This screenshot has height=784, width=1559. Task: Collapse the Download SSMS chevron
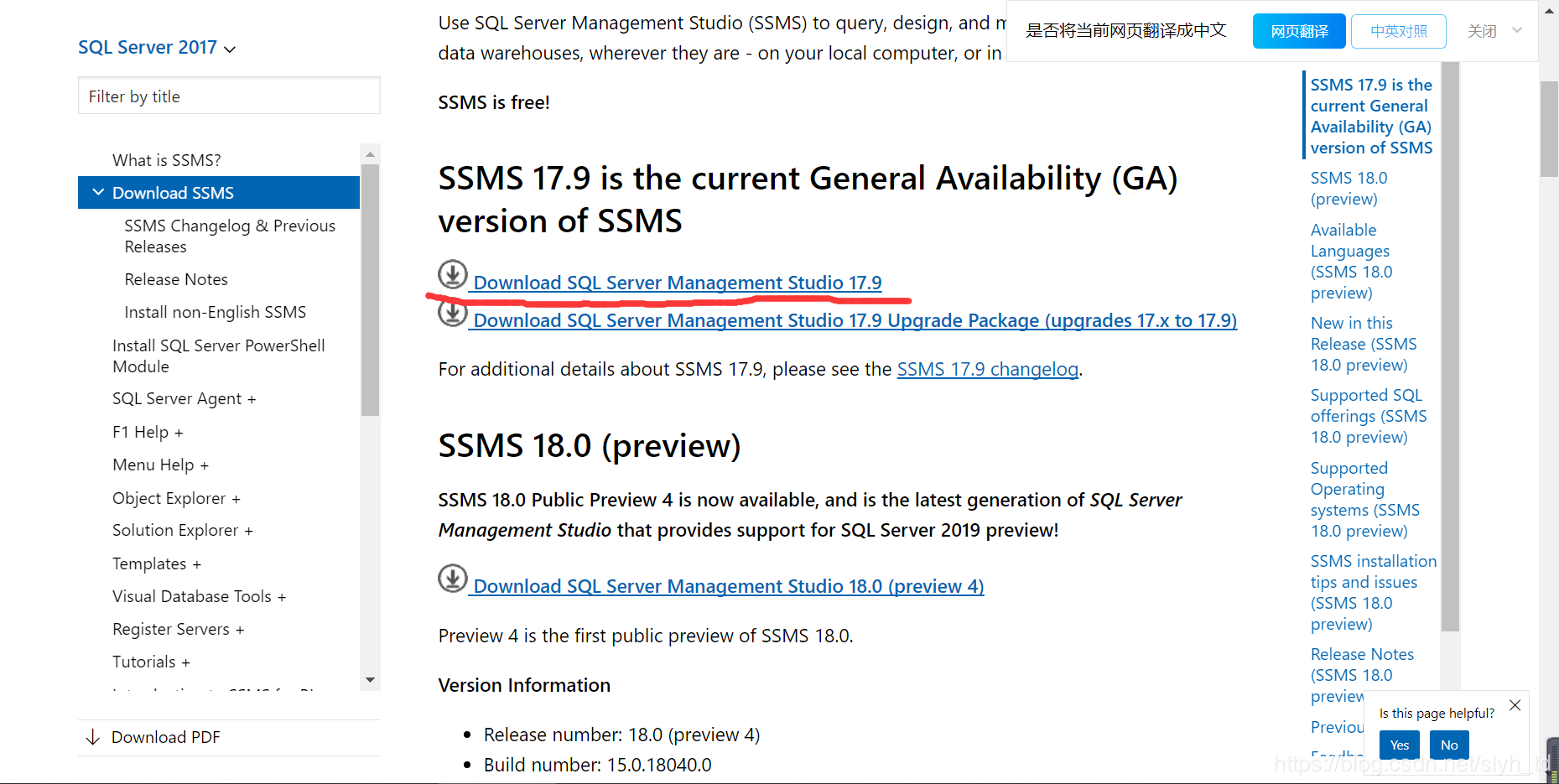pos(98,193)
